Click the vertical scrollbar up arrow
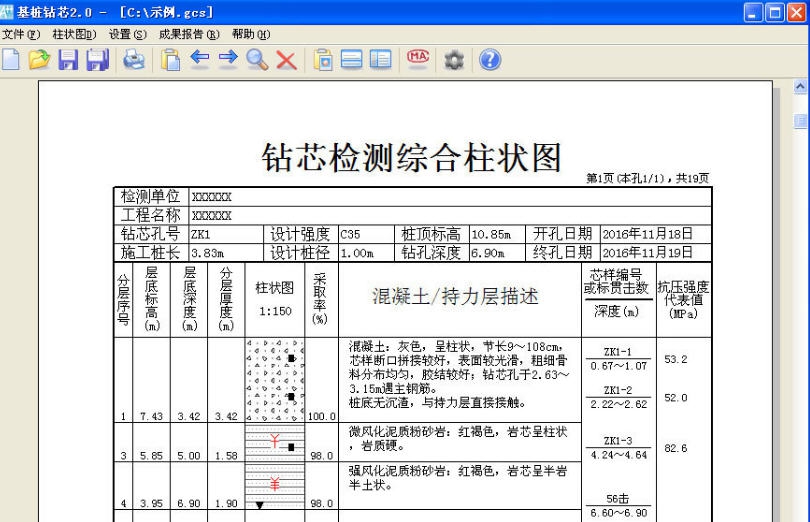Screen dimensions: 810x522 (x=800, y=88)
